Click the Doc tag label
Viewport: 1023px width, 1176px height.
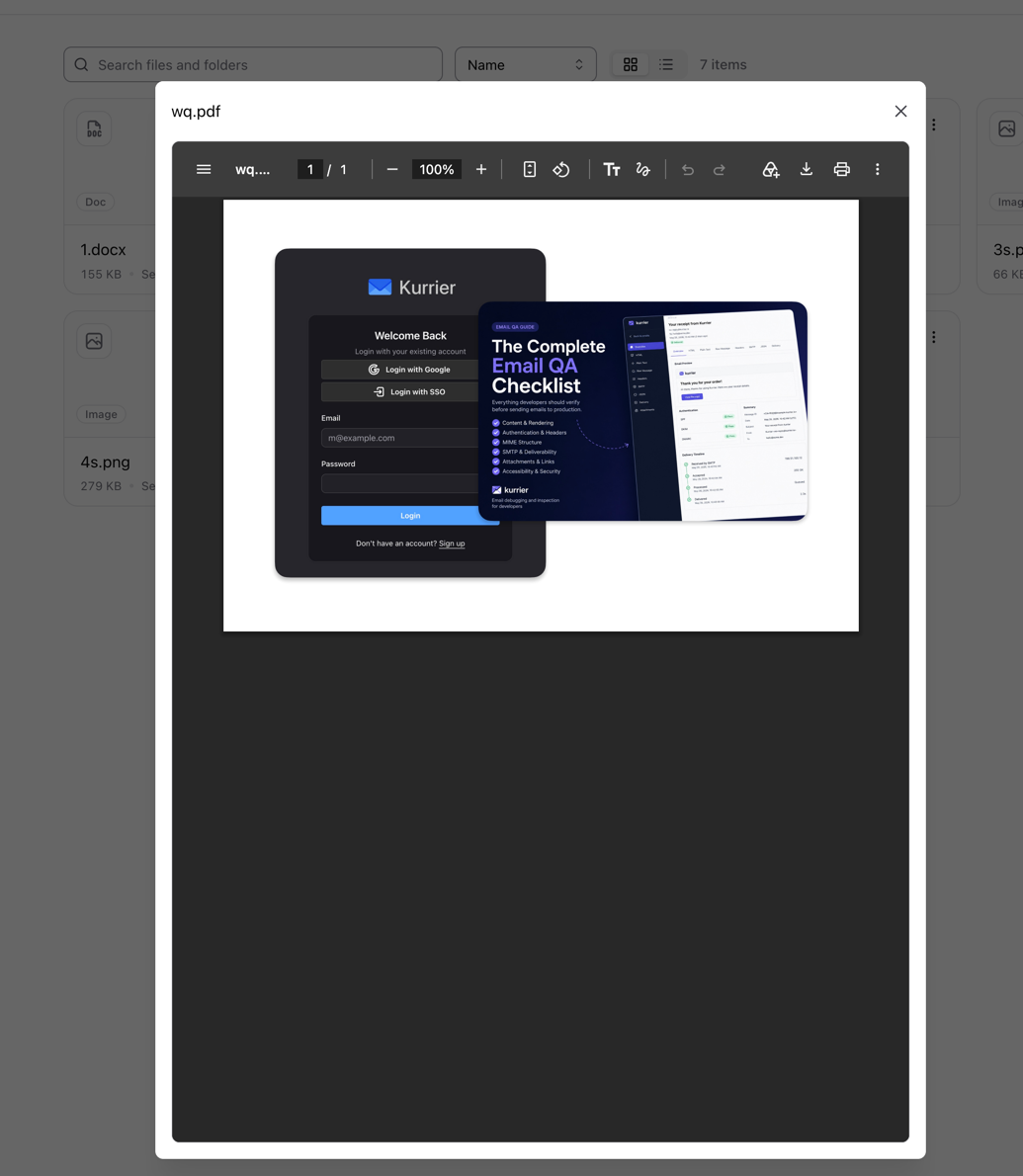pyautogui.click(x=95, y=202)
